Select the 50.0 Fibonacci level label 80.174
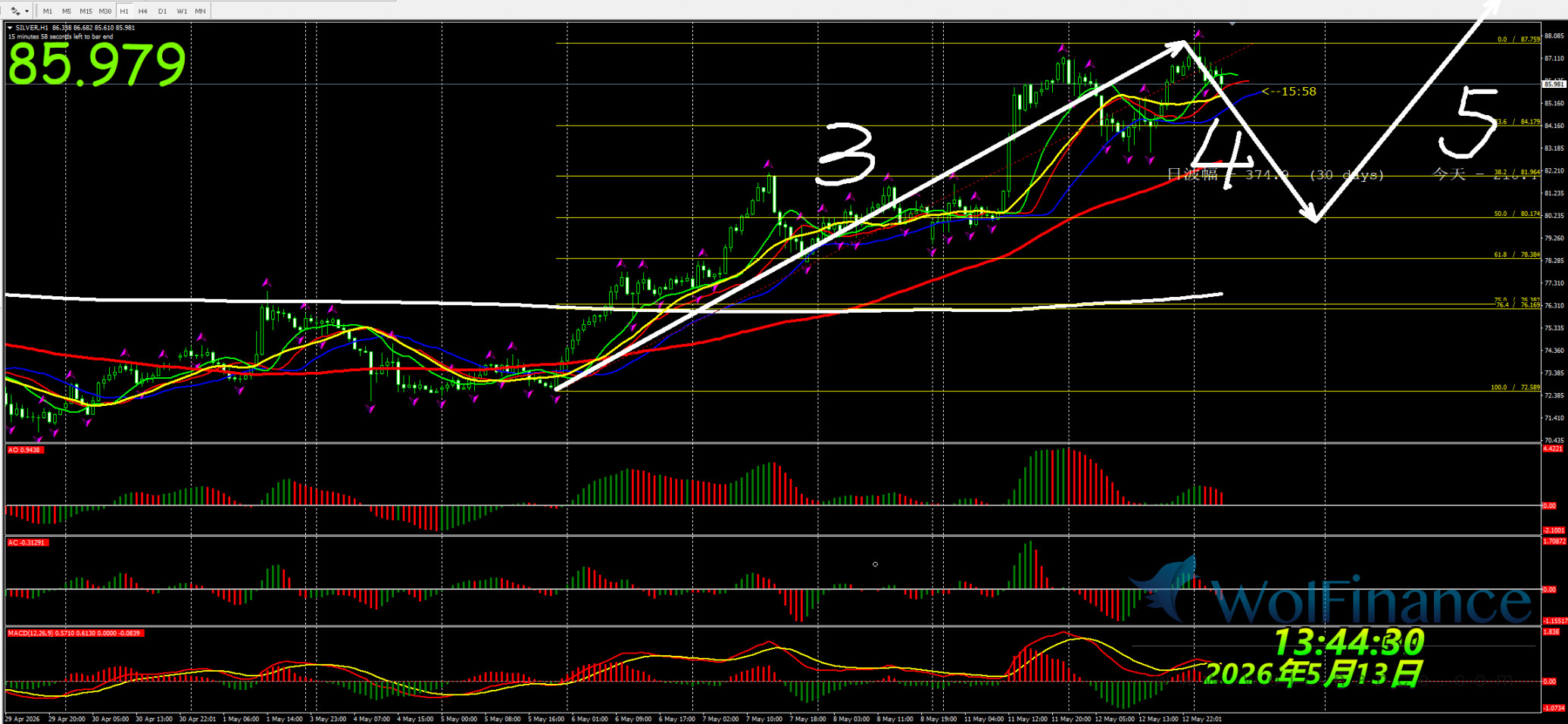Screen dimensions: 1568x724 tap(1517, 214)
